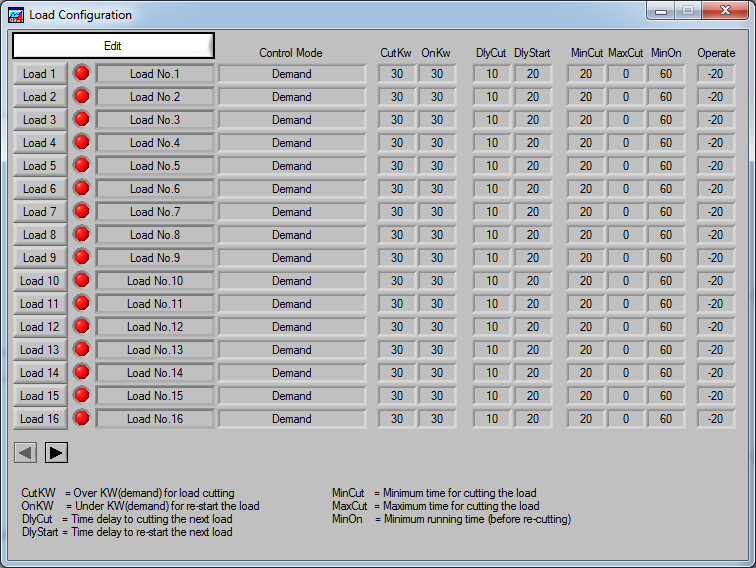This screenshot has width=756, height=568.
Task: Click the red status indicator for Load 15
Action: point(81,395)
